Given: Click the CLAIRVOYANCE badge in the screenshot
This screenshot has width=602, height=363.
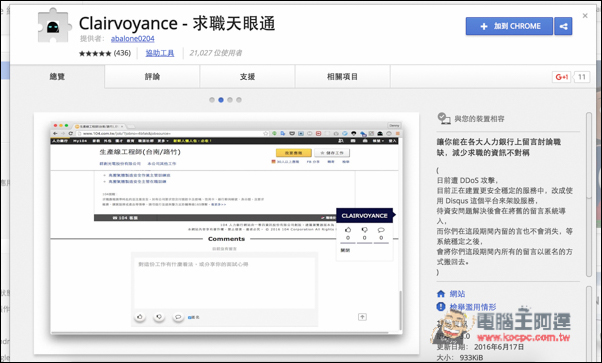Looking at the screenshot, I should coord(365,215).
